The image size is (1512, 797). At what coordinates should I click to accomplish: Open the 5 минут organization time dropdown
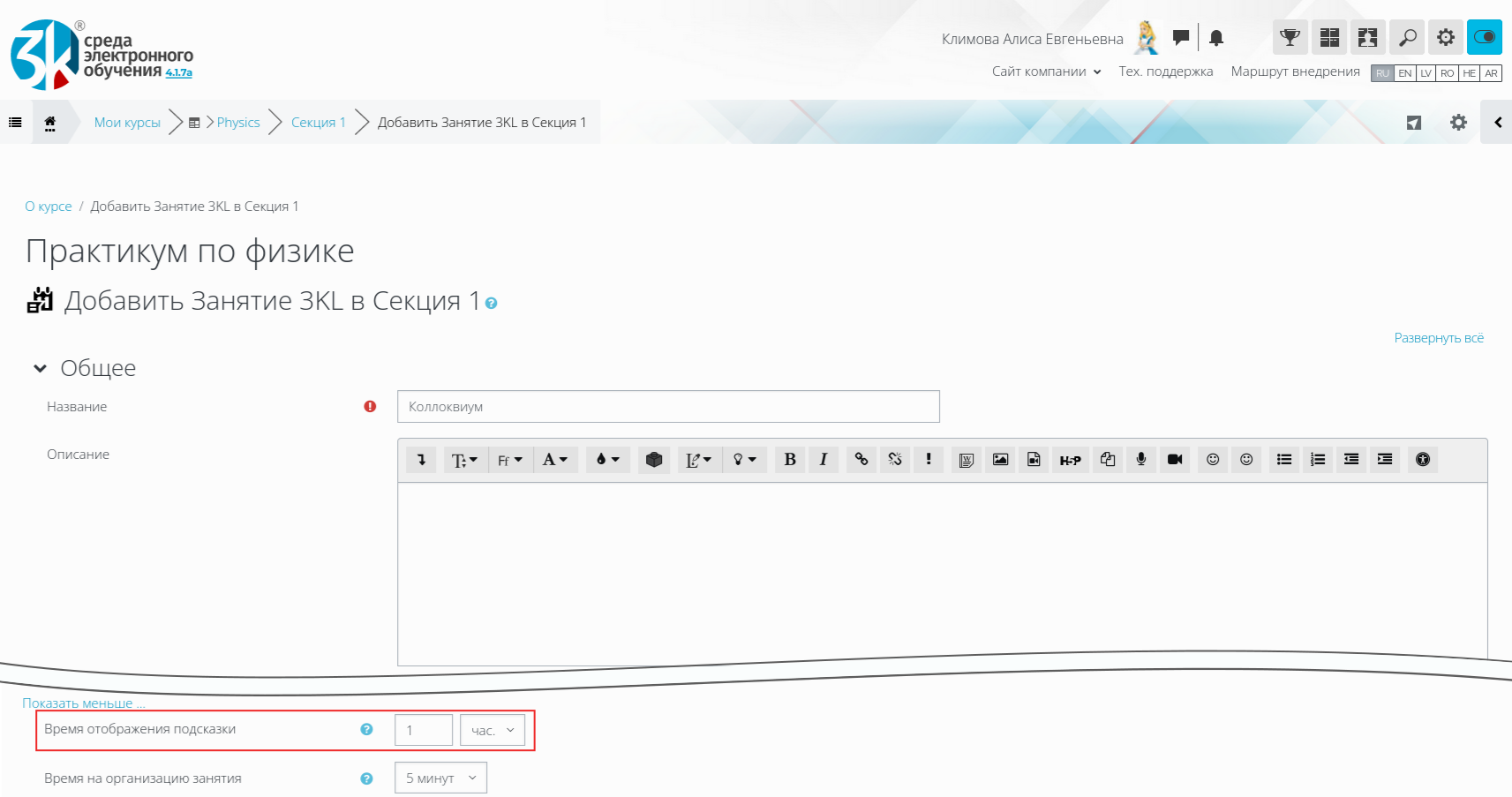[440, 778]
